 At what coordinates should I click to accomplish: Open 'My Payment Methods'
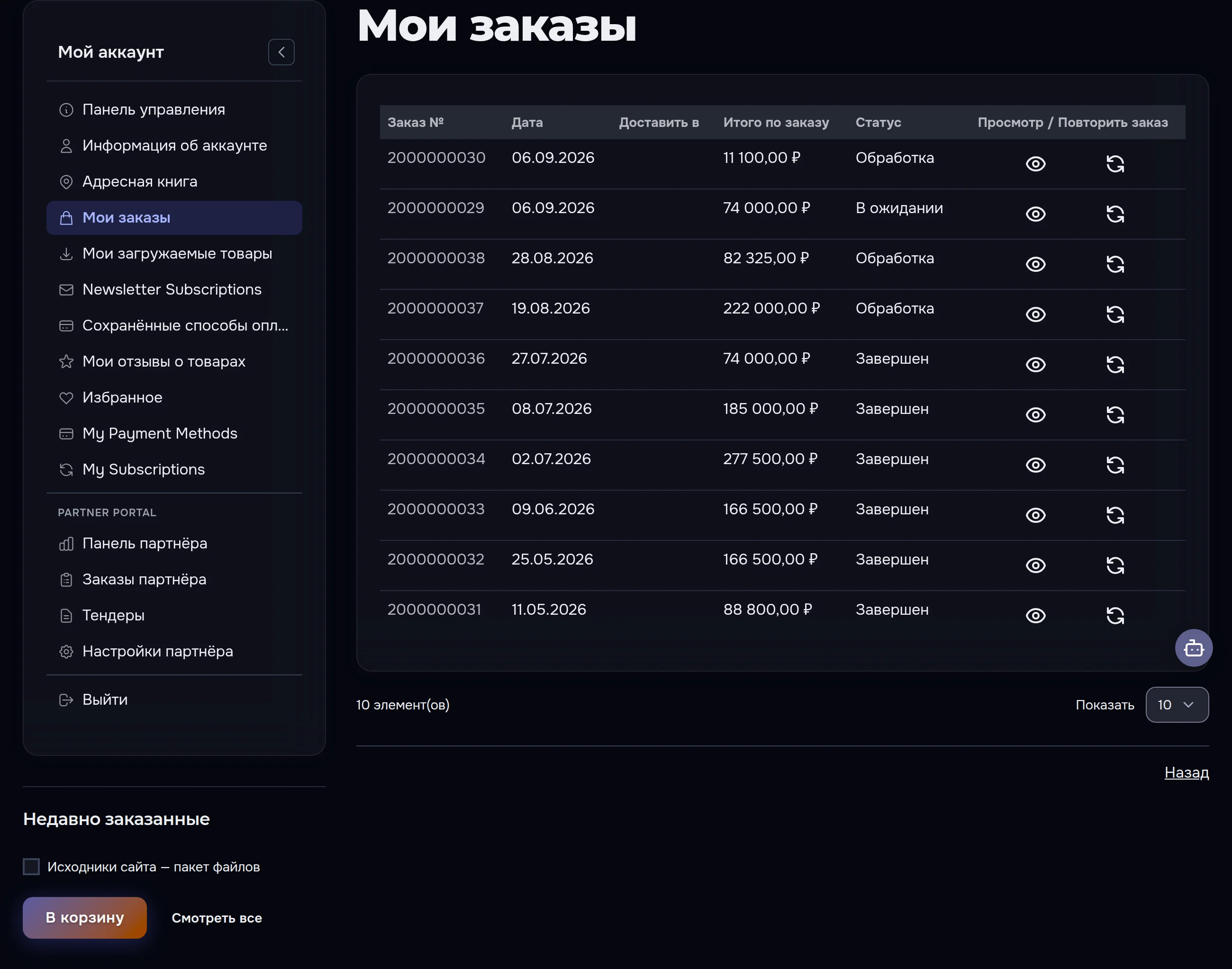click(x=174, y=433)
